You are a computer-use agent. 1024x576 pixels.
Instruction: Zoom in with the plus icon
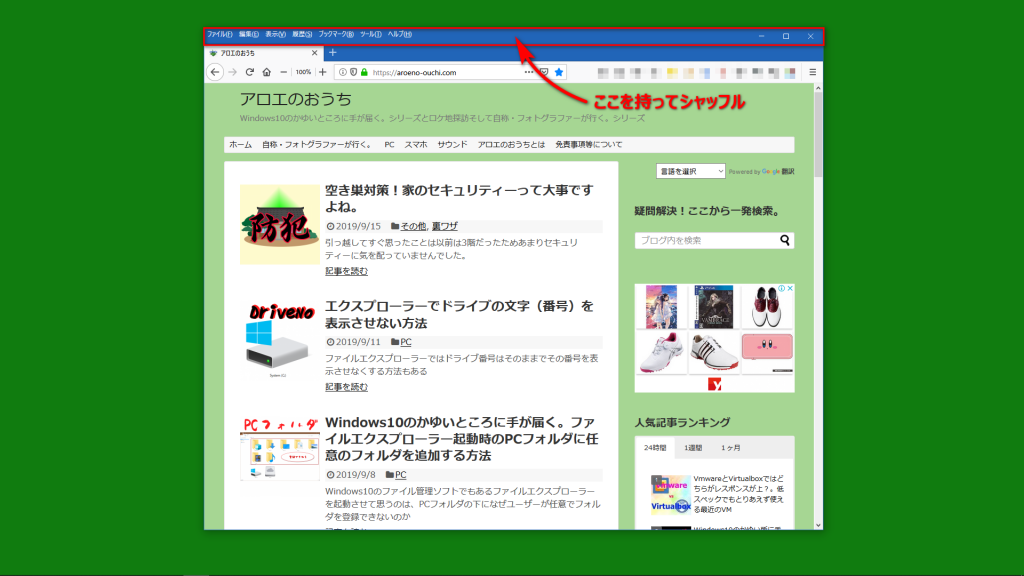click(x=322, y=72)
